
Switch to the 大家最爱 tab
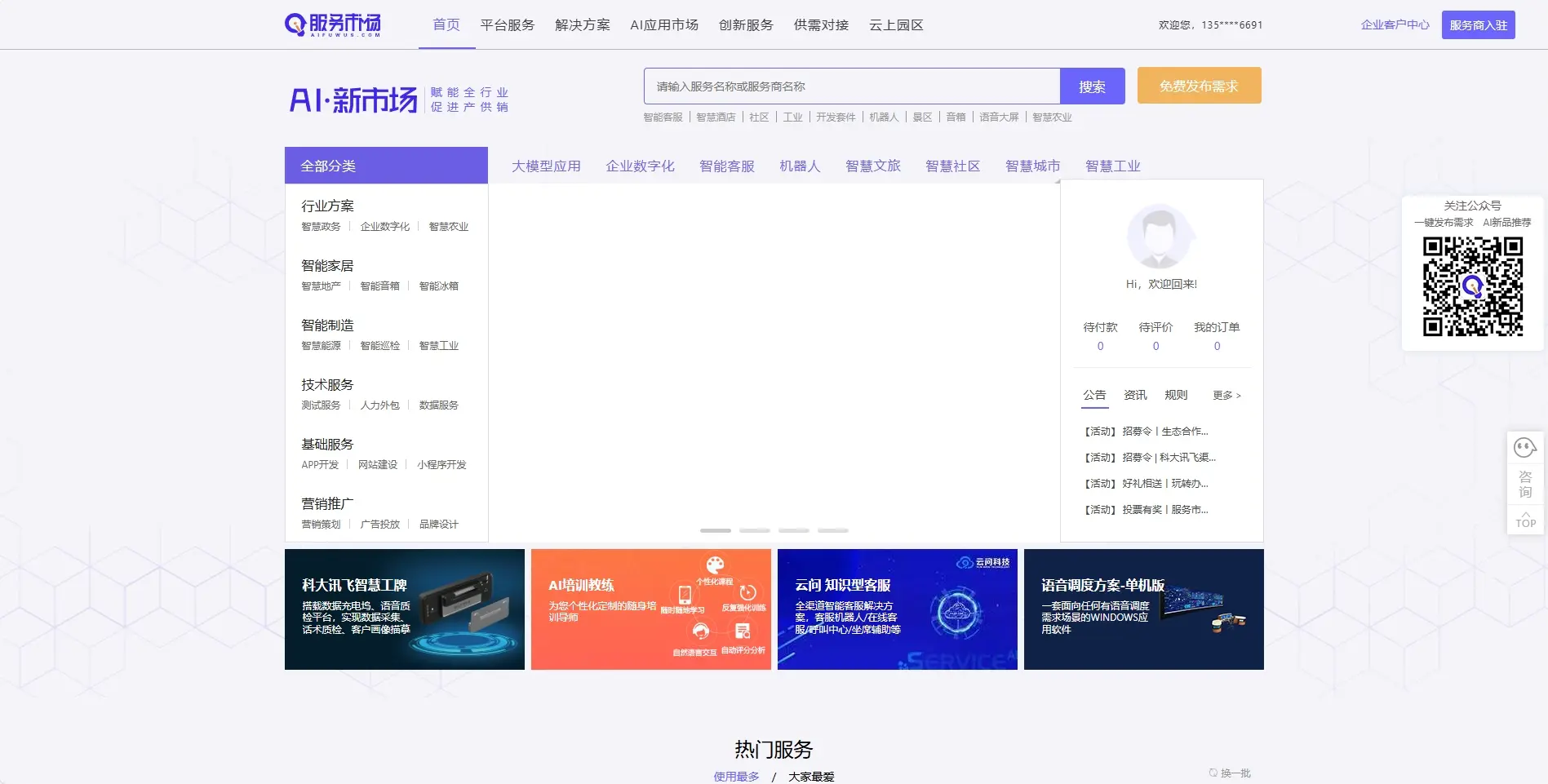coord(810,777)
